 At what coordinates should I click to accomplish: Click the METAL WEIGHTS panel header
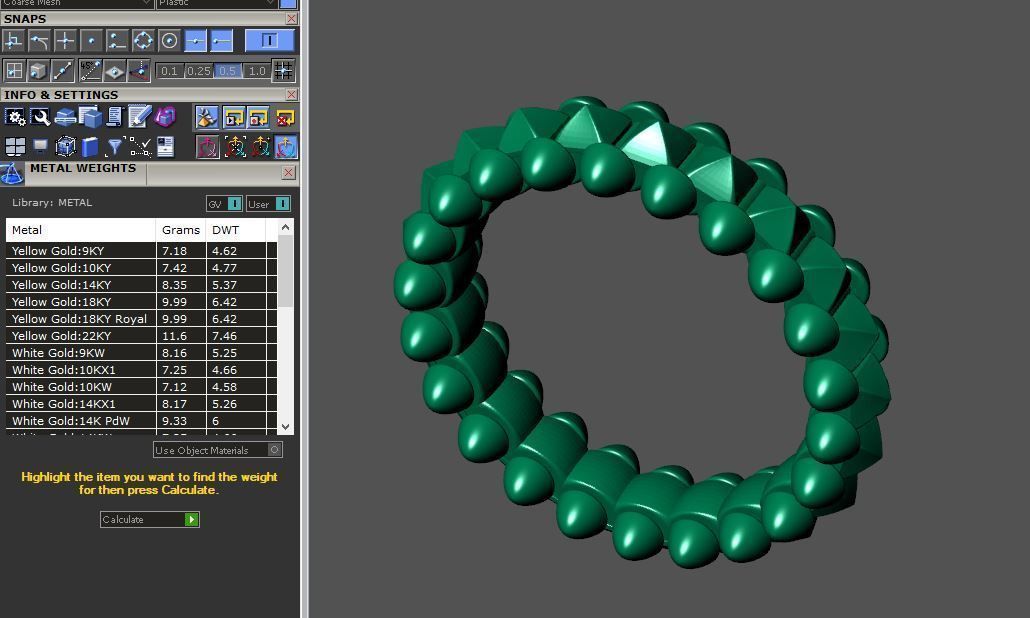(85, 168)
